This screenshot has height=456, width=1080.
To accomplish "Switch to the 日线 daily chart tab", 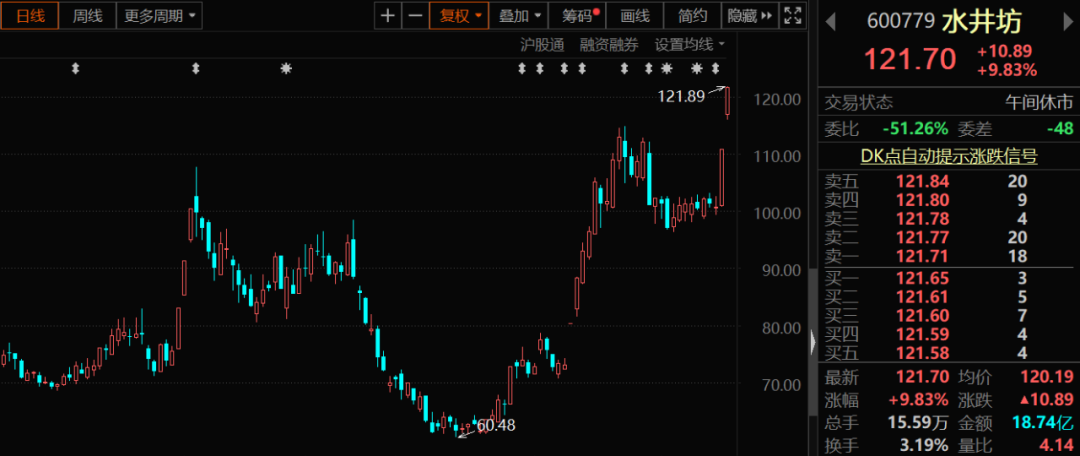I will pos(29,15).
